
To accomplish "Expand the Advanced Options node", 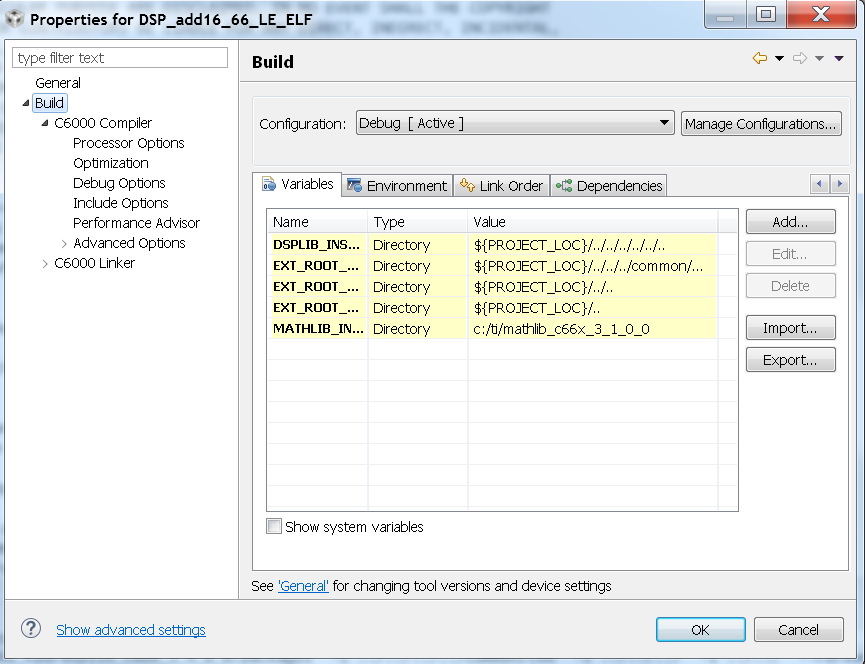I will coord(63,242).
